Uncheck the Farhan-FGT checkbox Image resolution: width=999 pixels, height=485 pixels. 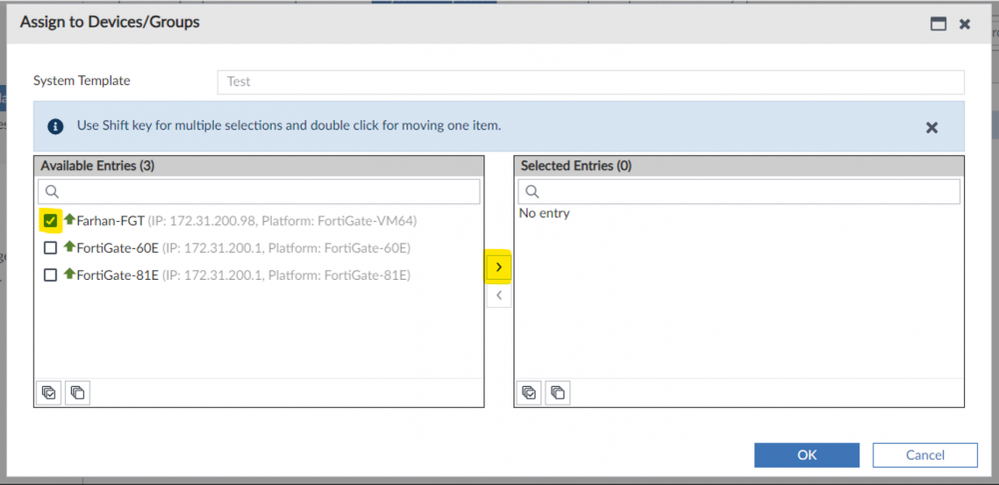click(x=50, y=220)
